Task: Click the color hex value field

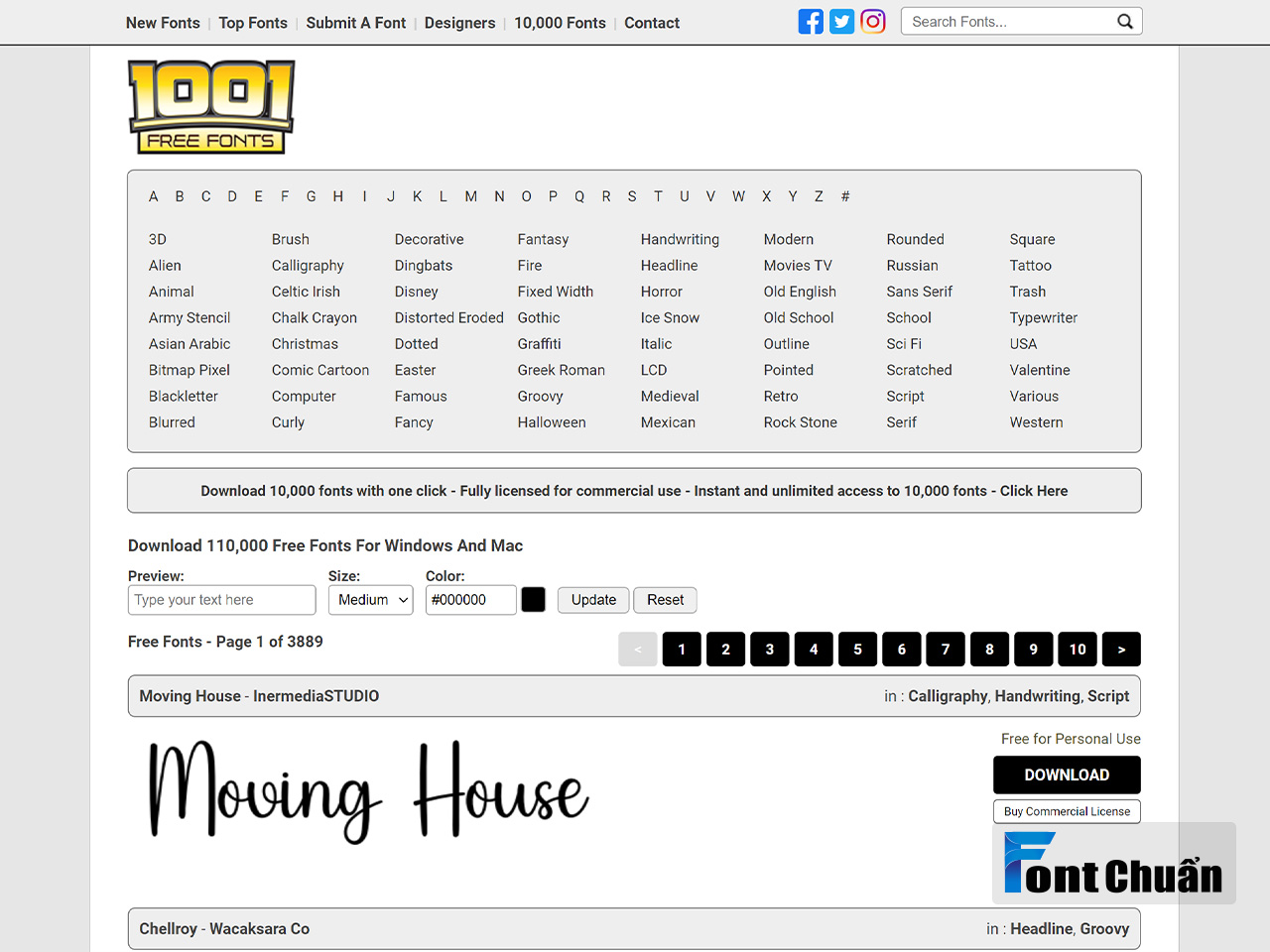Action: click(471, 600)
